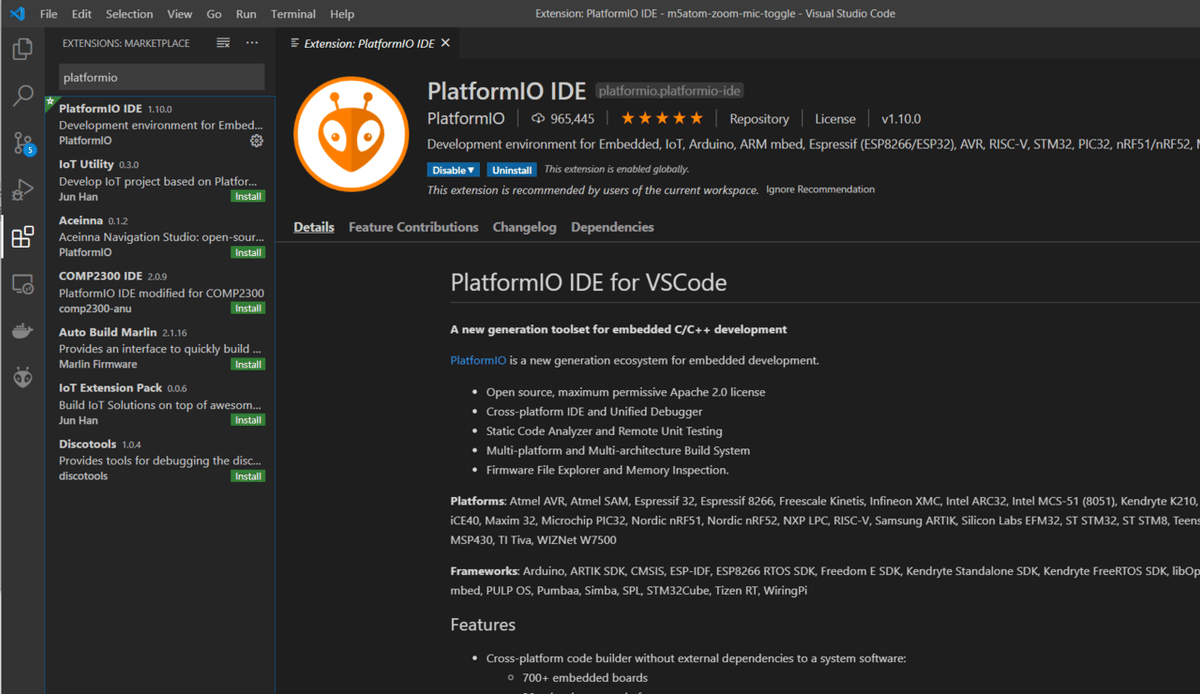Viewport: 1200px width, 694px height.
Task: Open the License link
Action: (x=835, y=119)
